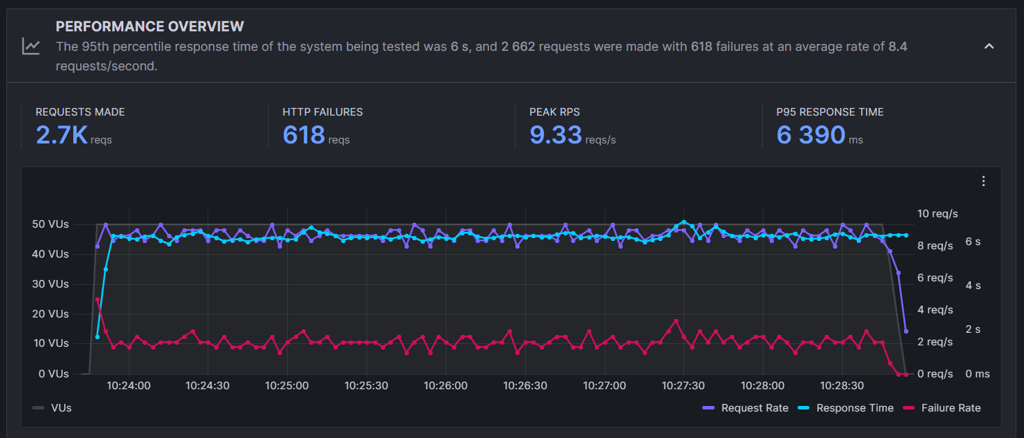Toggle the Response Time legend series

point(846,408)
